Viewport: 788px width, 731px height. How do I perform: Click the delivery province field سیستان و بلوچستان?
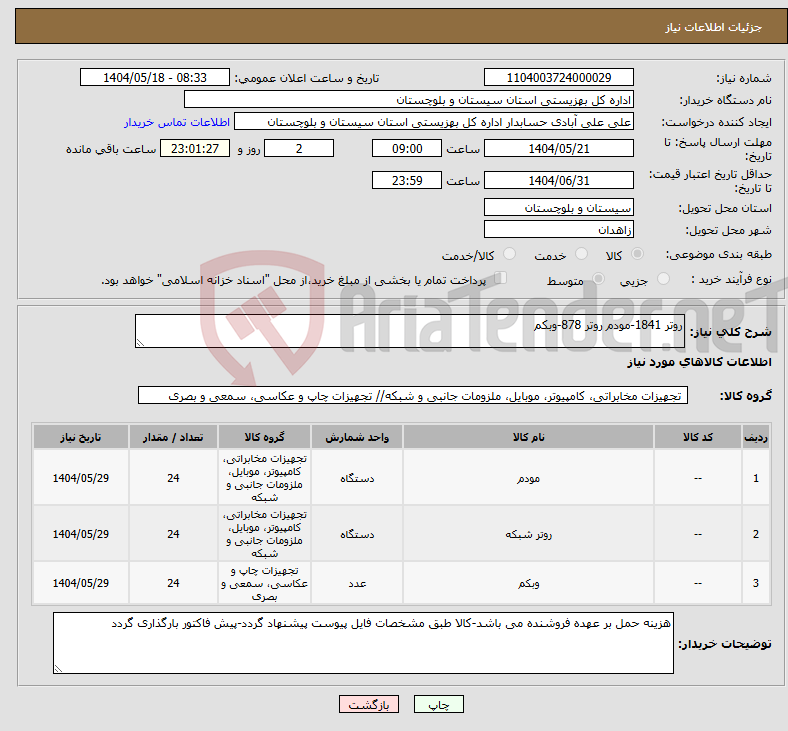pos(558,207)
